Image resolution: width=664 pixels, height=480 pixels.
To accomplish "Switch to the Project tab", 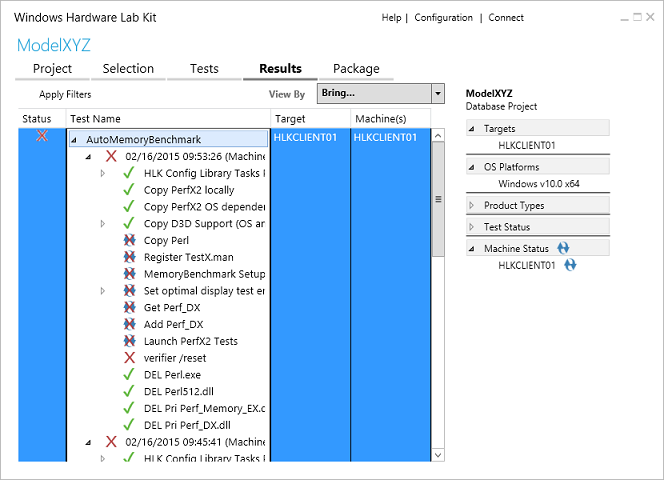I will 53,69.
